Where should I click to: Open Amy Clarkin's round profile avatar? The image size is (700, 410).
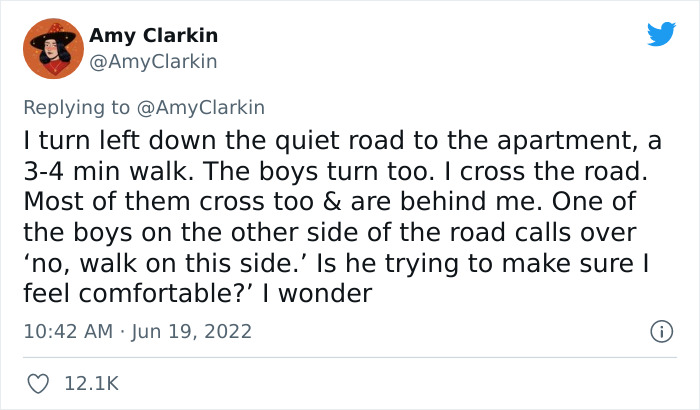(x=53, y=48)
